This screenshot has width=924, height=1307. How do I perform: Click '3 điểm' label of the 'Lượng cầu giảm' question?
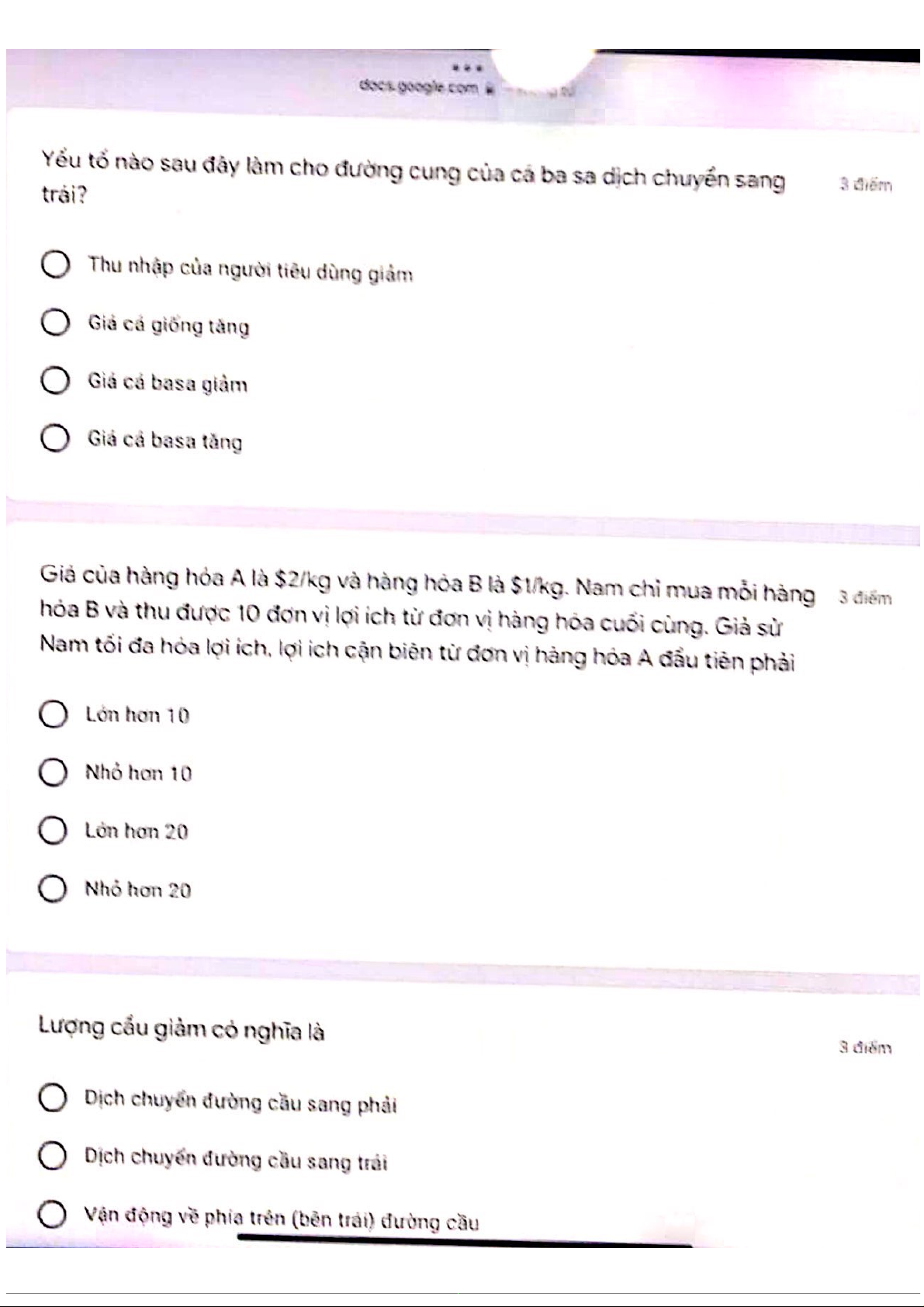click(x=865, y=1048)
